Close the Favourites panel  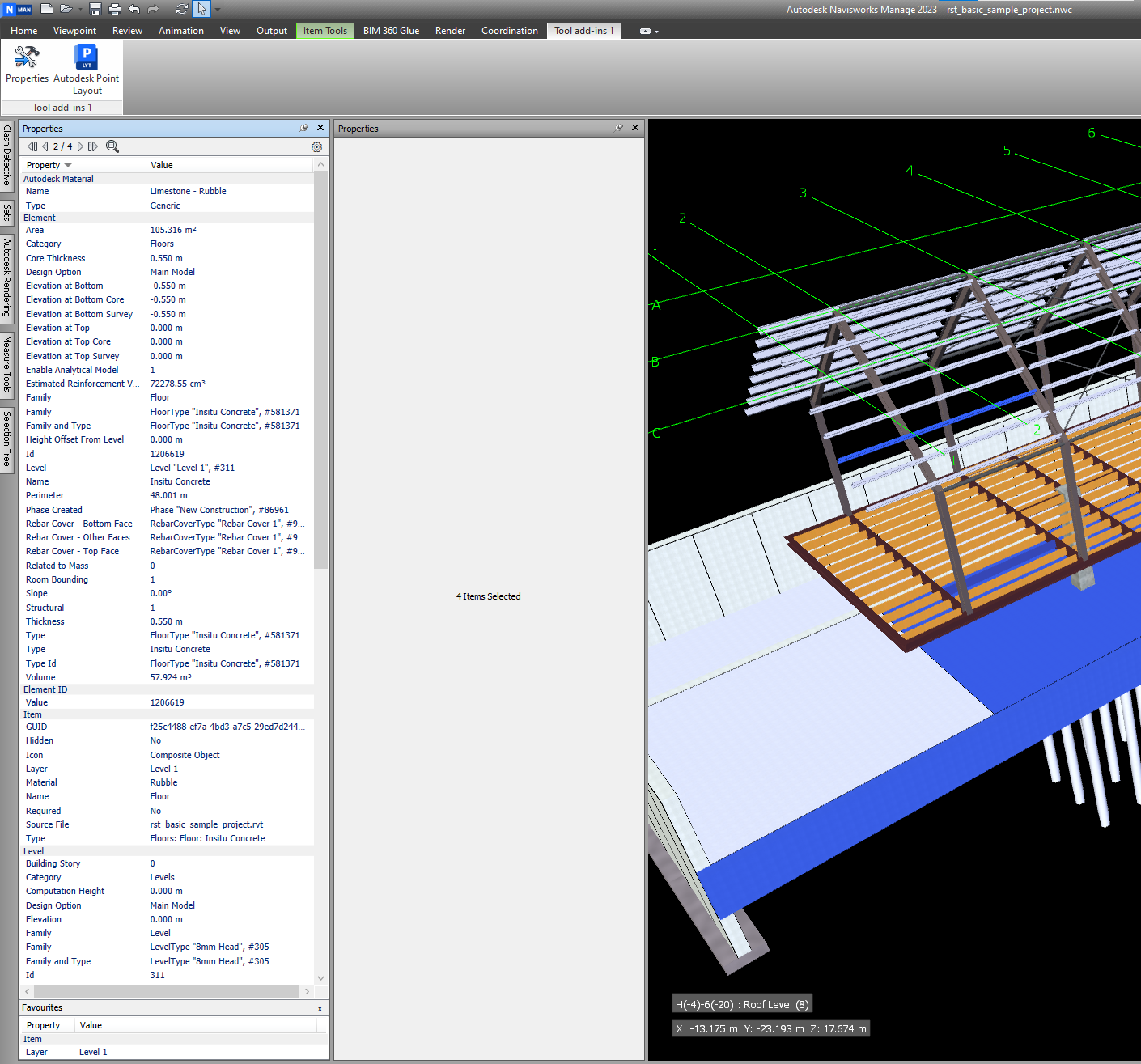tap(320, 1008)
